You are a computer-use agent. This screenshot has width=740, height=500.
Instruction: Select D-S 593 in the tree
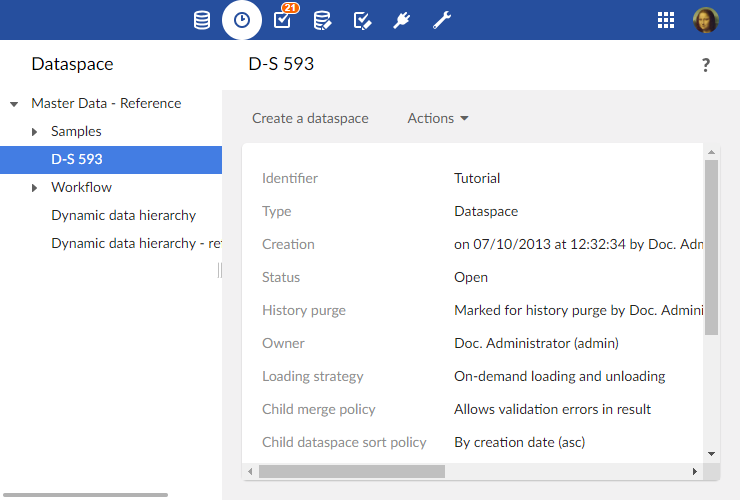coord(77,159)
